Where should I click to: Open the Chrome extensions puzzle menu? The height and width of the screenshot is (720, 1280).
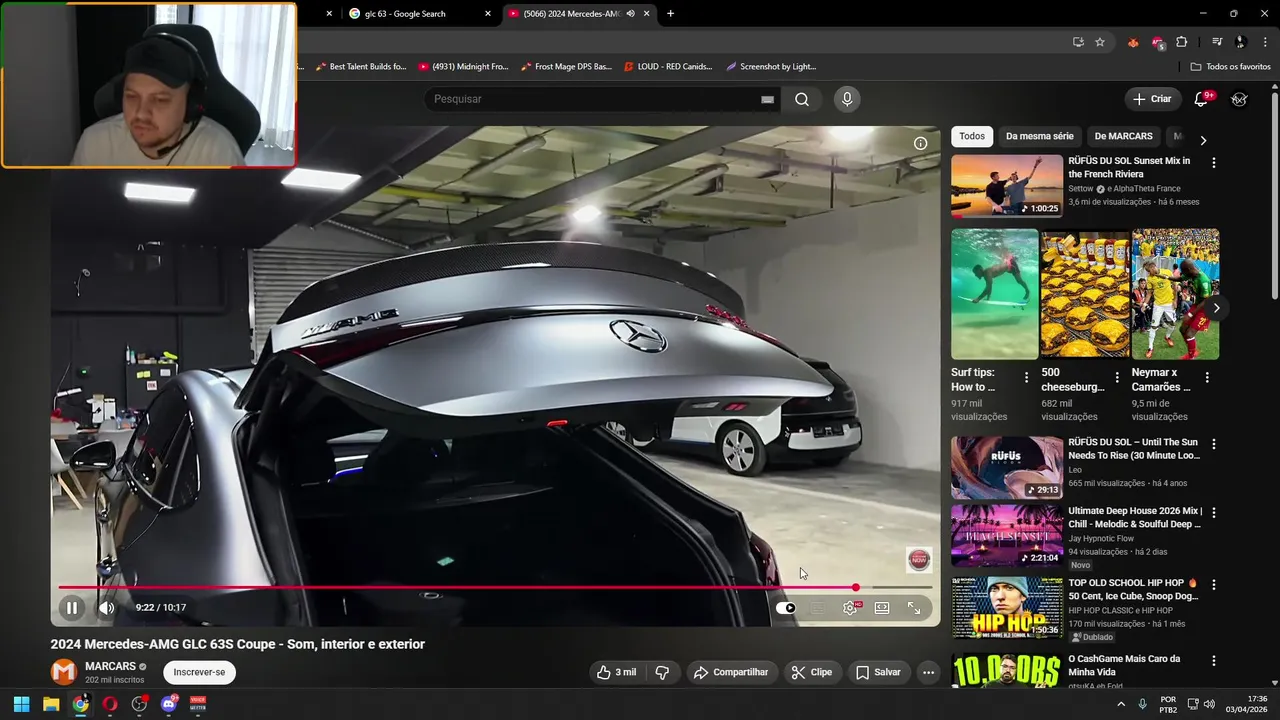click(1182, 42)
